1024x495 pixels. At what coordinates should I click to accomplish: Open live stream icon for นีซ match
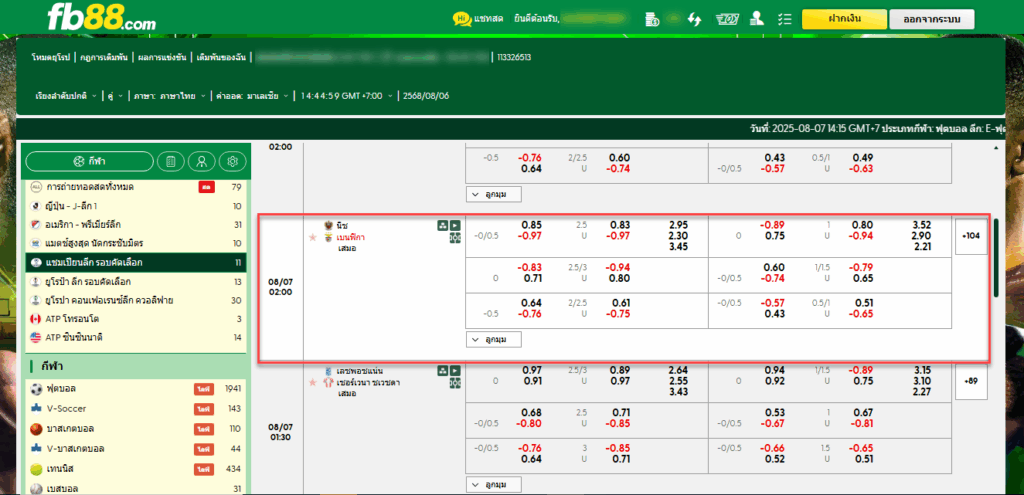[x=455, y=225]
